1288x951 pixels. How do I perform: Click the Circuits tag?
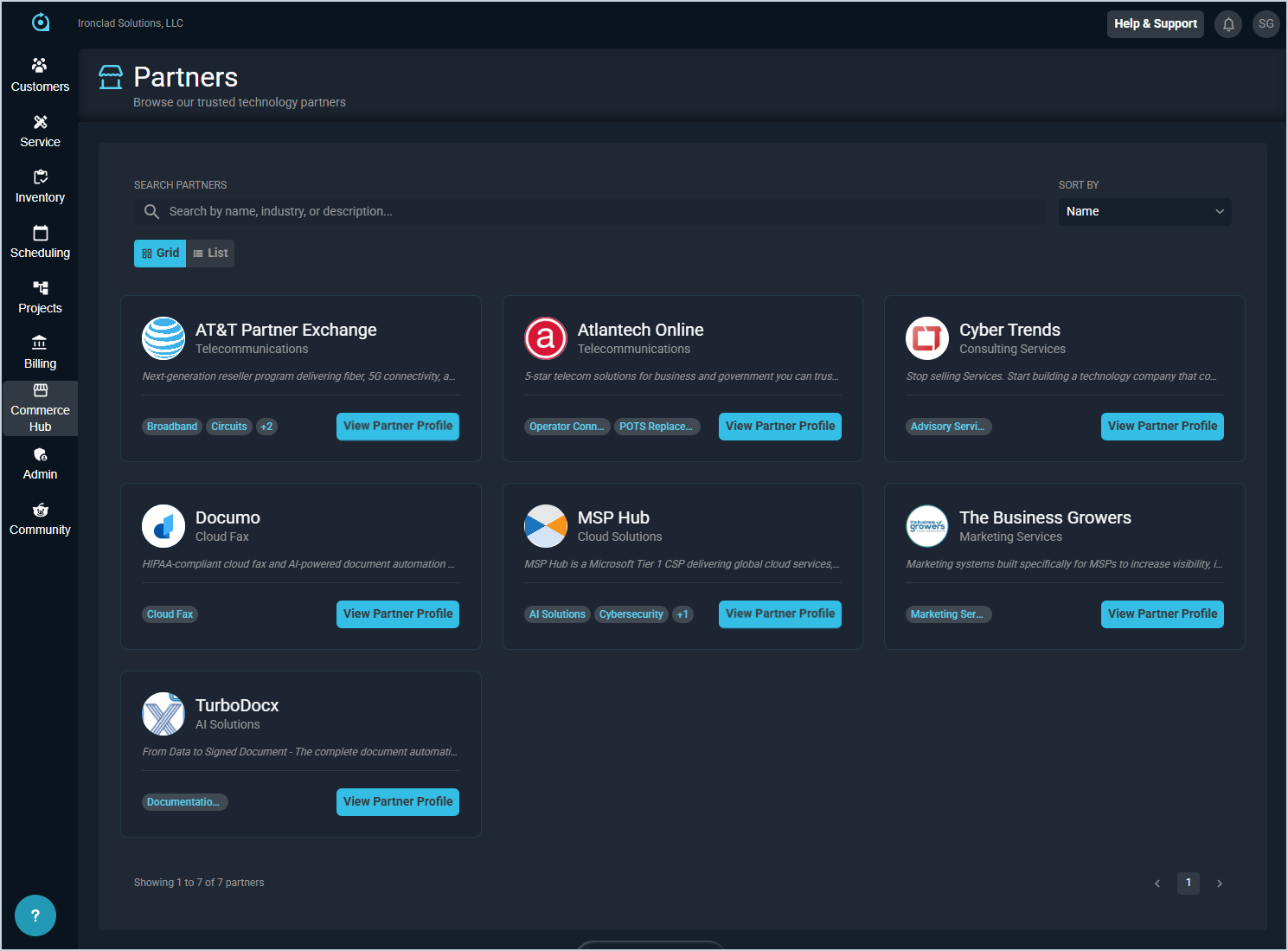[x=229, y=427]
